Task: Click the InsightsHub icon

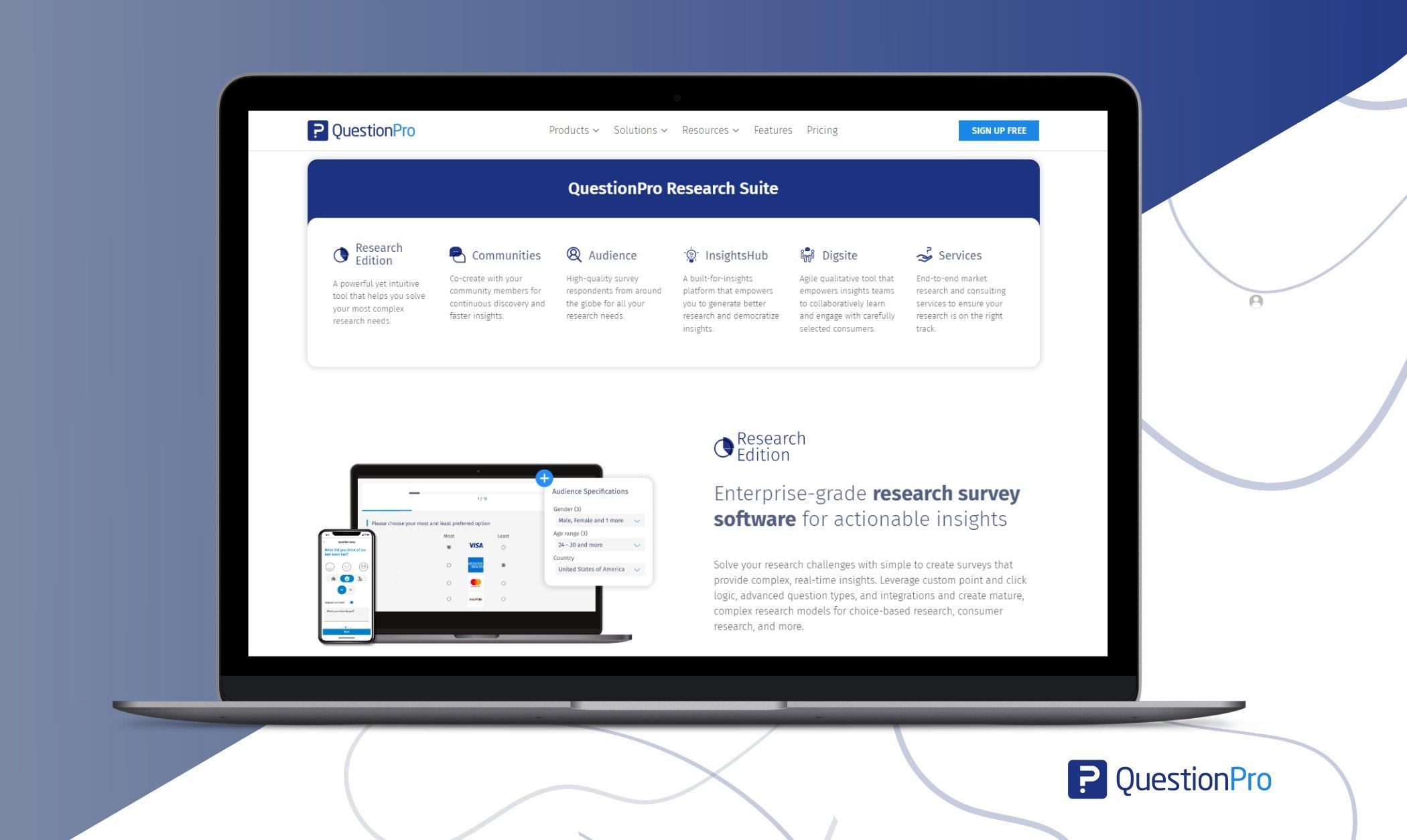Action: pos(690,255)
